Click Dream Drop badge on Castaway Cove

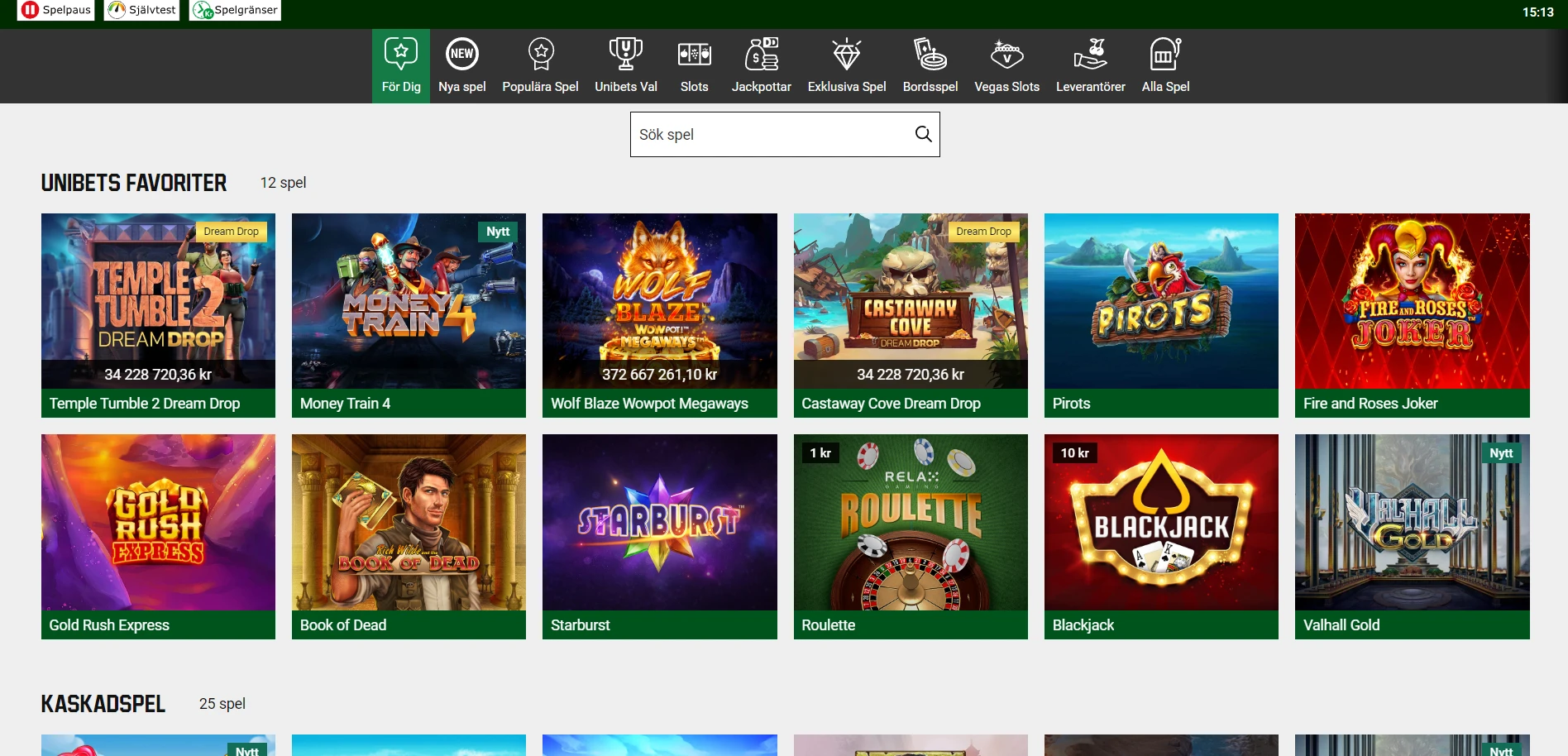click(x=983, y=232)
